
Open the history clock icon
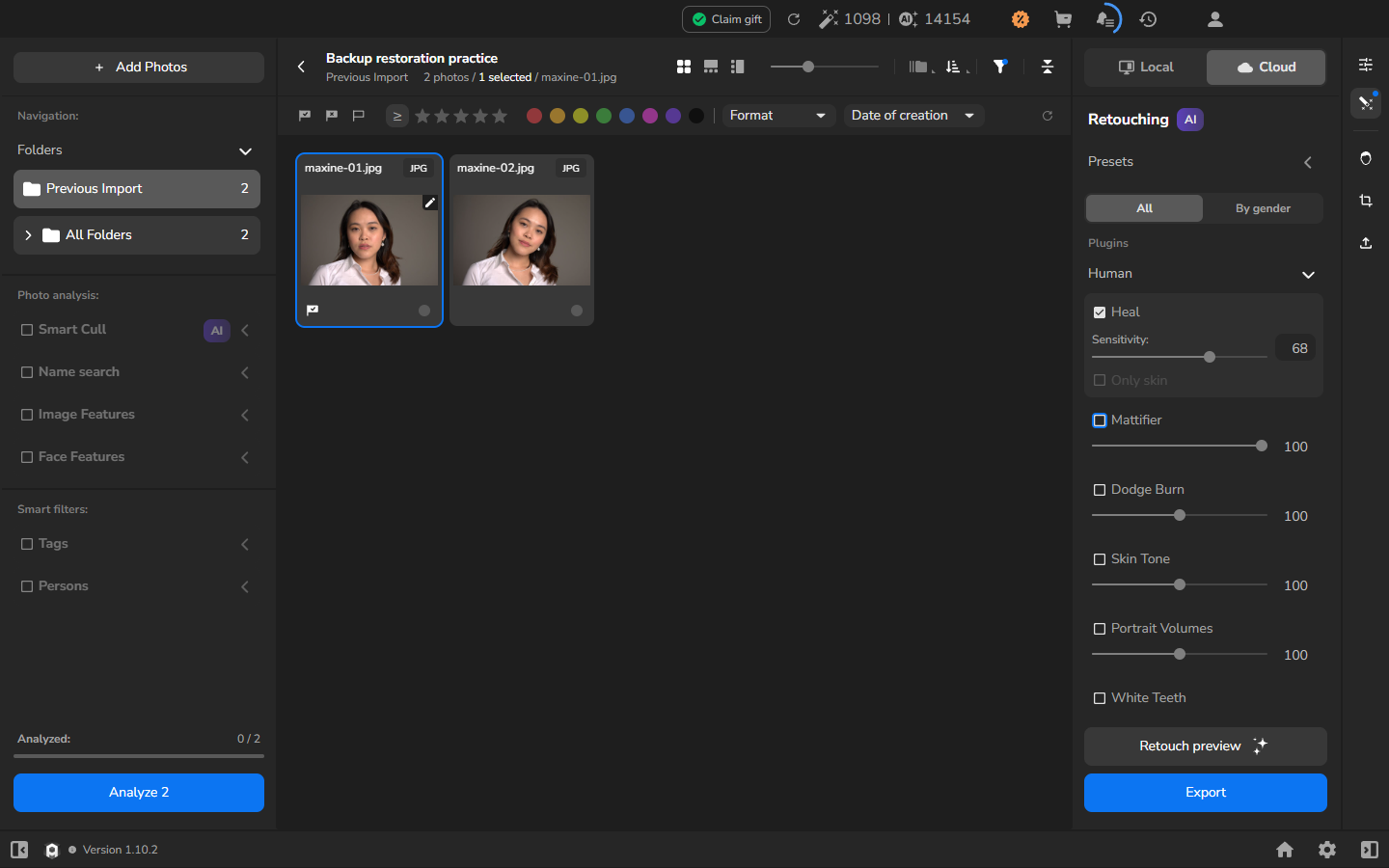click(x=1148, y=19)
